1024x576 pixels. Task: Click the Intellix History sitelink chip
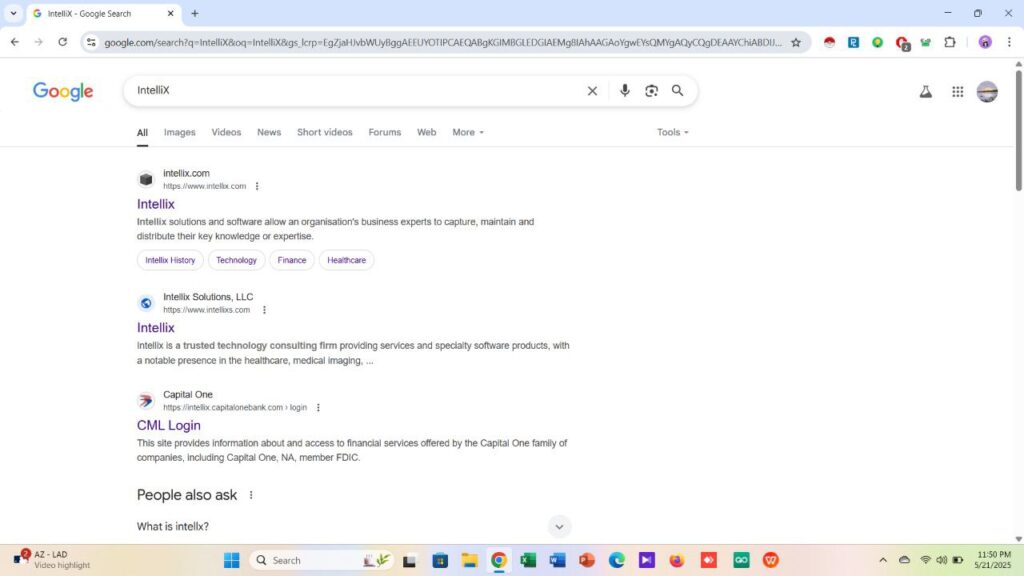(x=170, y=260)
